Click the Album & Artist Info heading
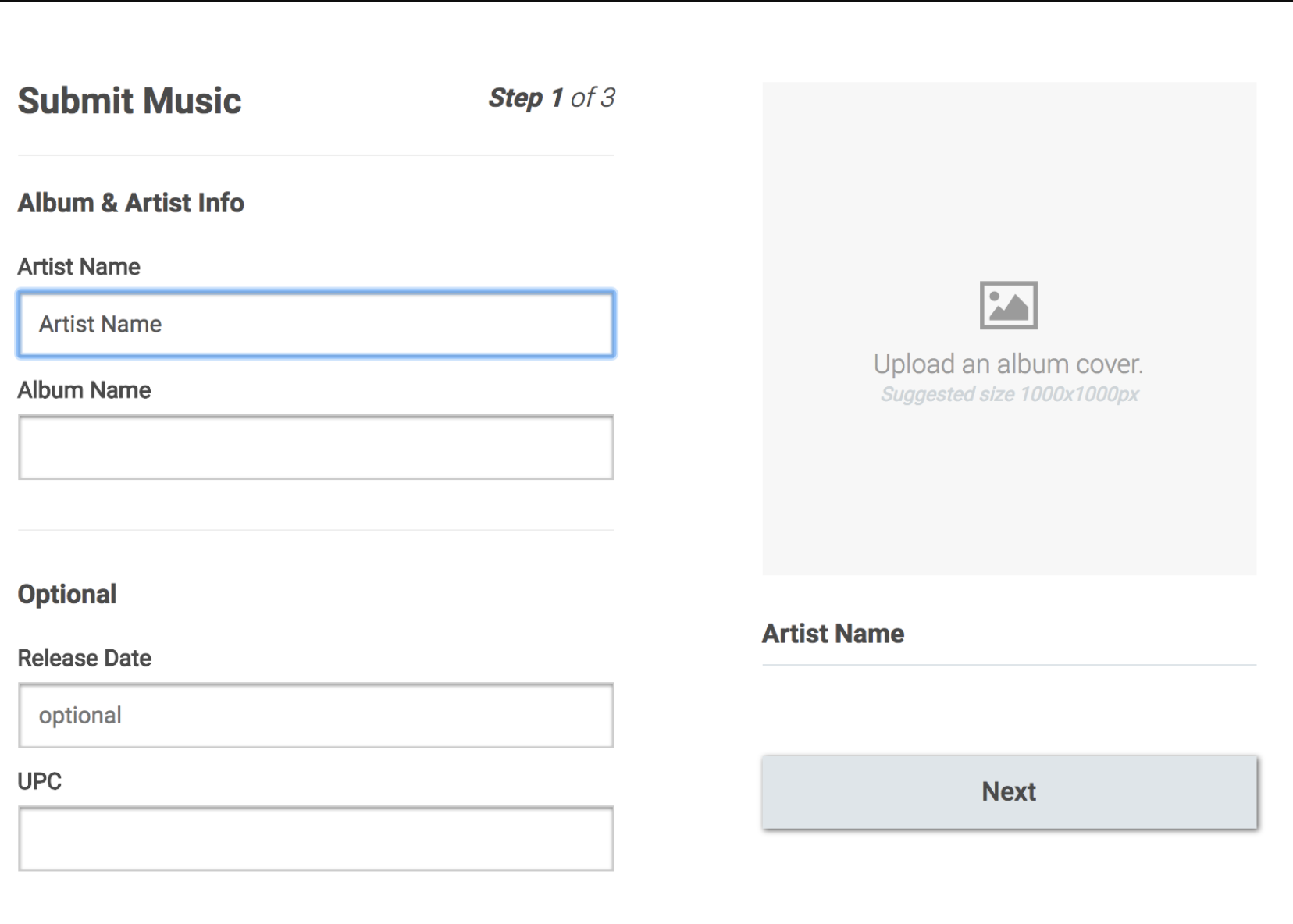The image size is (1293, 924). coord(131,203)
